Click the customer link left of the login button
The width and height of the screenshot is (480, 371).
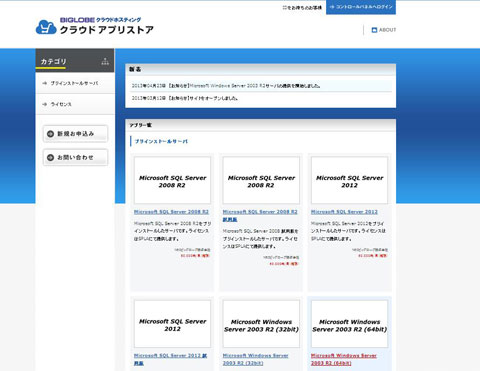(302, 7)
